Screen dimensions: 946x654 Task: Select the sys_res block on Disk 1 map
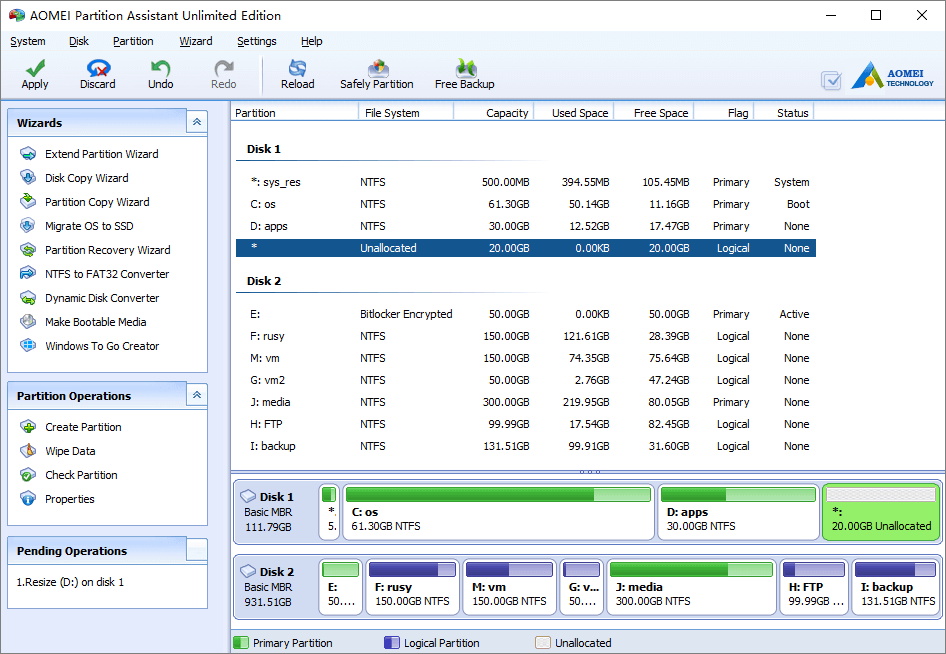tap(329, 512)
